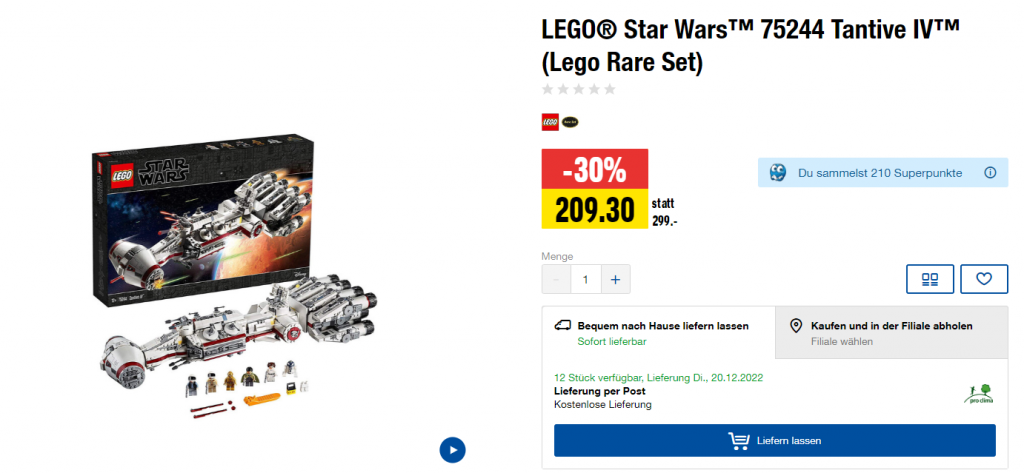Rate the product with the first star
Screen dimensions: 1024x473
[548, 90]
